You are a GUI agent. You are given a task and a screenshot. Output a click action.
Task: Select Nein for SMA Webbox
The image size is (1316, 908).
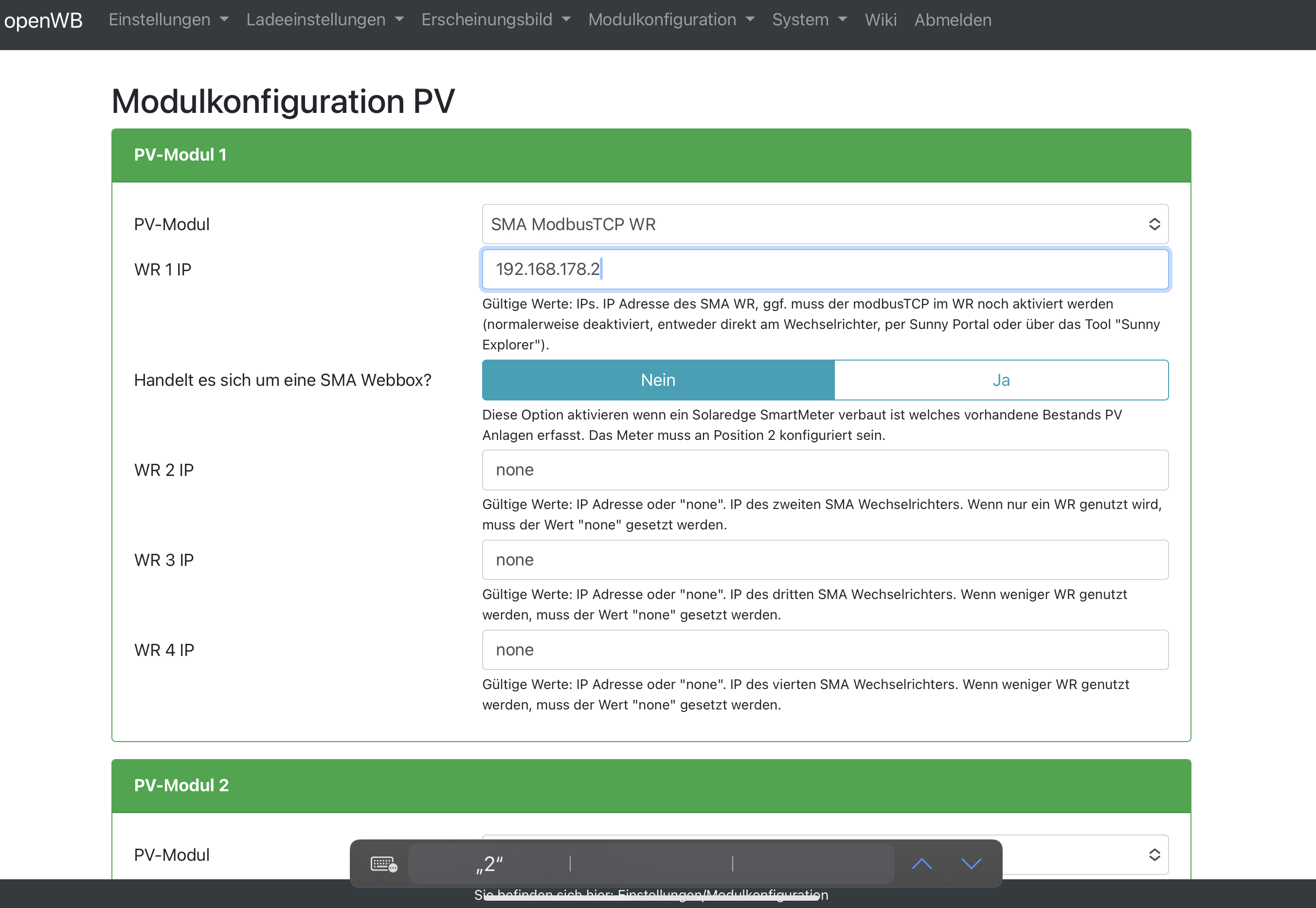pos(658,380)
